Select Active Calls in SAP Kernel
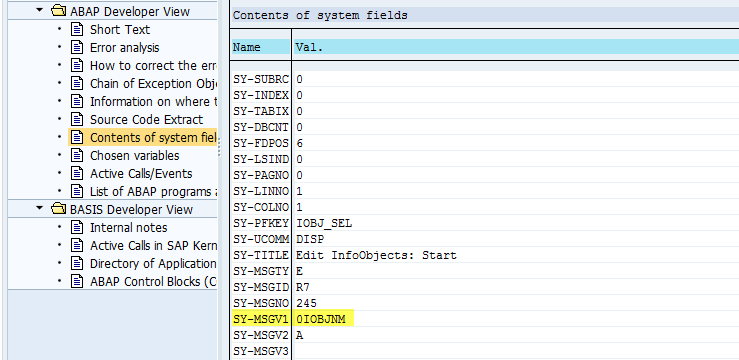 [x=153, y=245]
